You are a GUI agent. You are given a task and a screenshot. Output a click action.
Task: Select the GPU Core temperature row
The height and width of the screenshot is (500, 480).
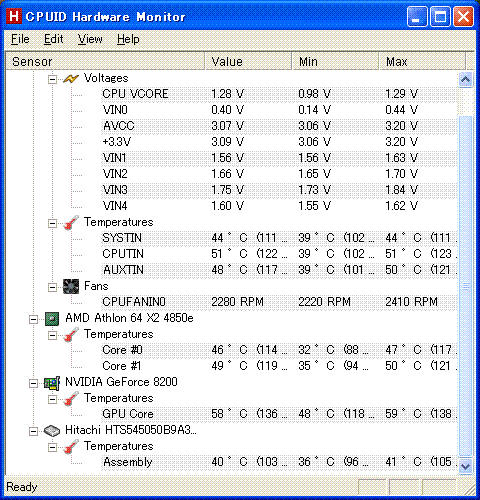(x=279, y=414)
